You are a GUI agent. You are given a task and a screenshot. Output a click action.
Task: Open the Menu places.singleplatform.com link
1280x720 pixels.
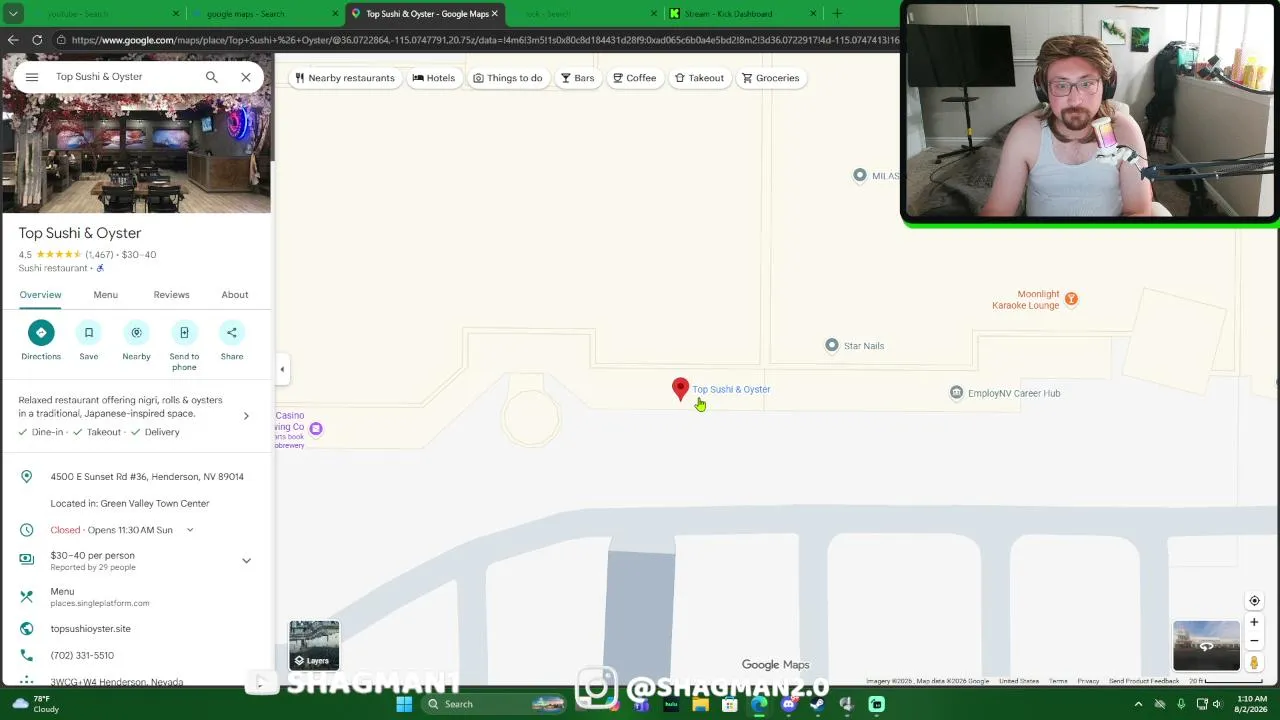pos(100,597)
